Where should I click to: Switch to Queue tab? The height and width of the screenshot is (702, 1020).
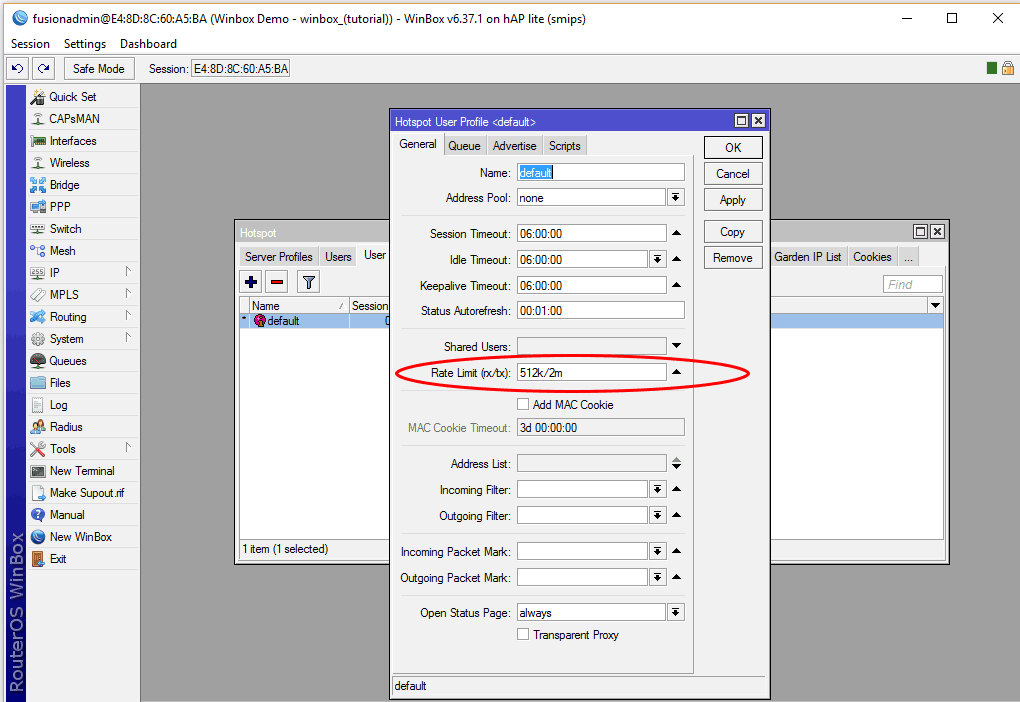pos(464,146)
